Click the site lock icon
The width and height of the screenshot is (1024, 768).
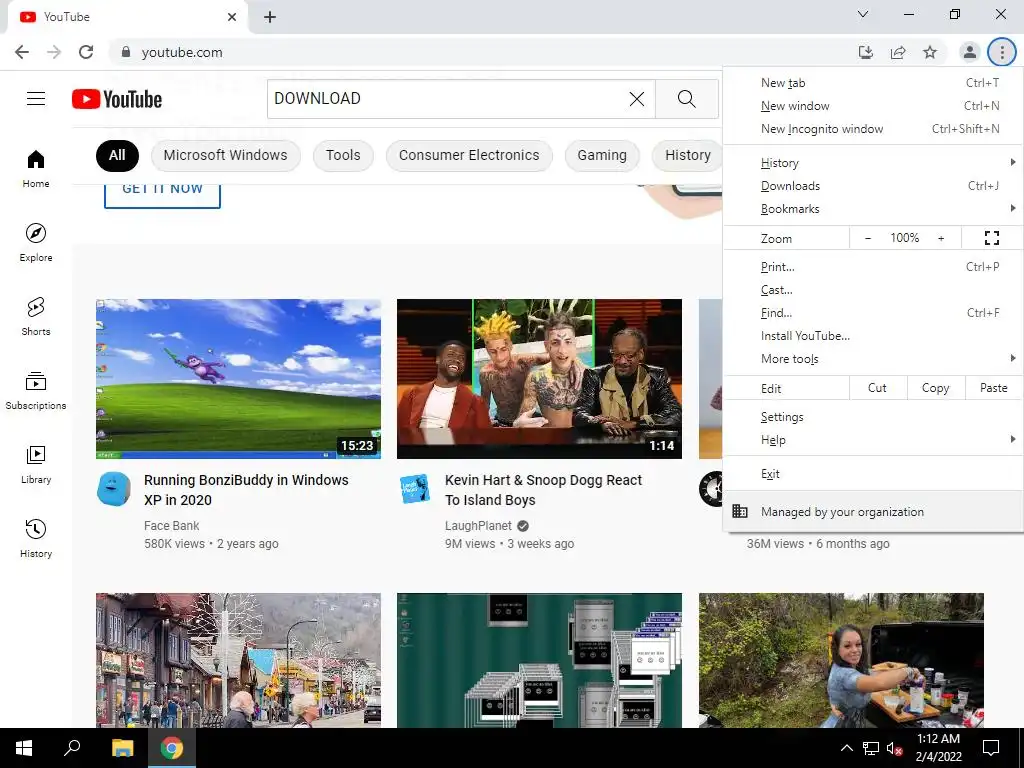(126, 52)
